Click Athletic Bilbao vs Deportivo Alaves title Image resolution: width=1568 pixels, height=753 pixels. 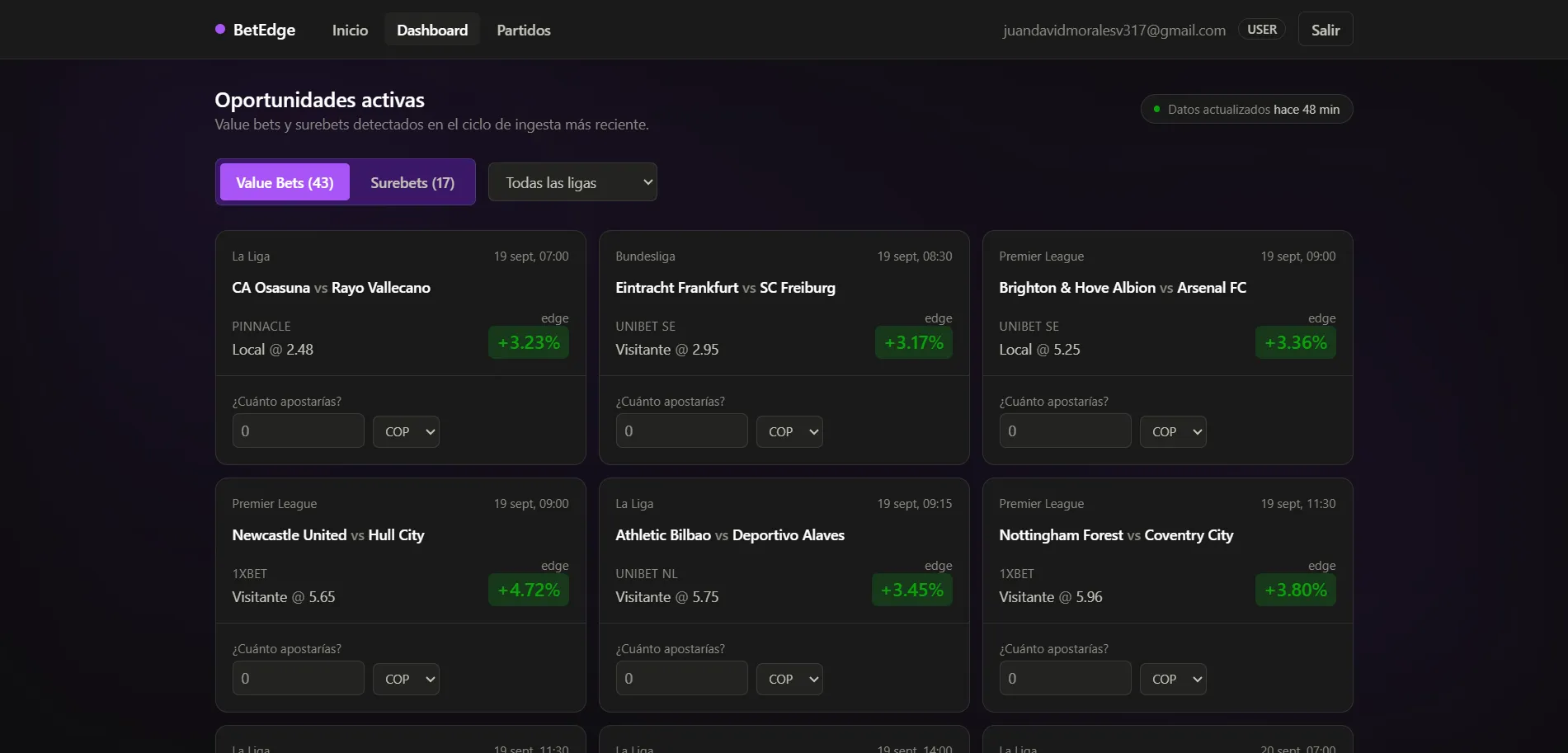pyautogui.click(x=730, y=535)
